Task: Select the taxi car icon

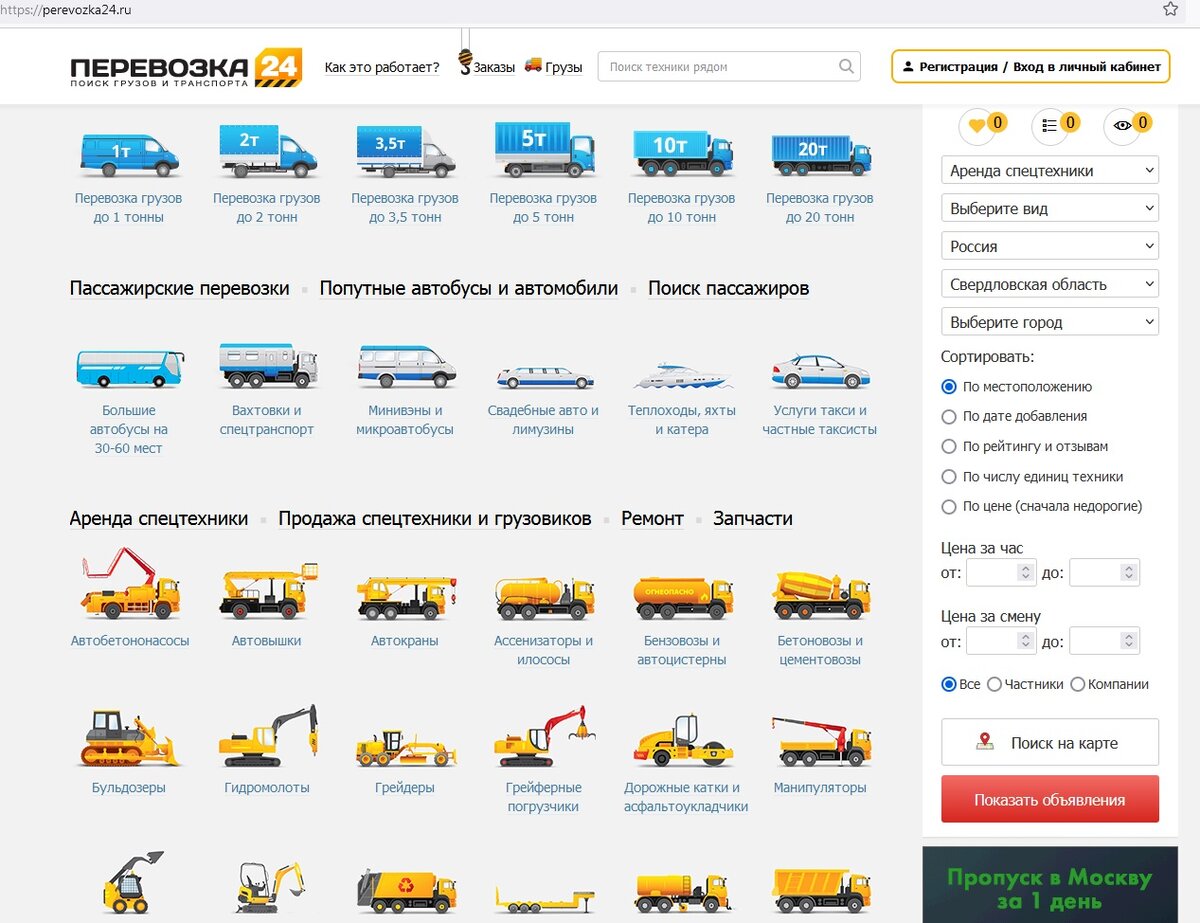Action: coord(820,371)
